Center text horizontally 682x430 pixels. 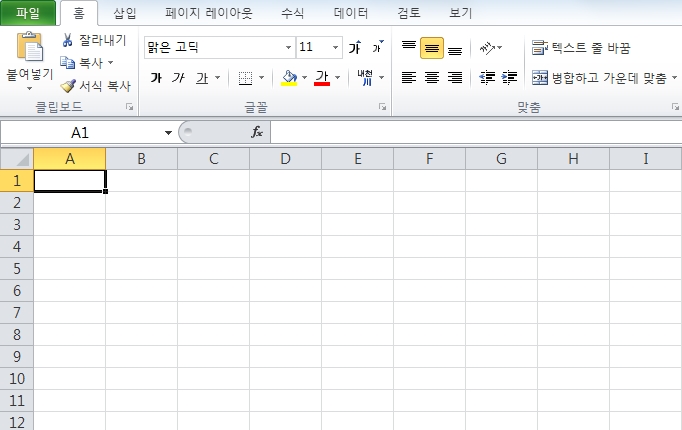432,77
